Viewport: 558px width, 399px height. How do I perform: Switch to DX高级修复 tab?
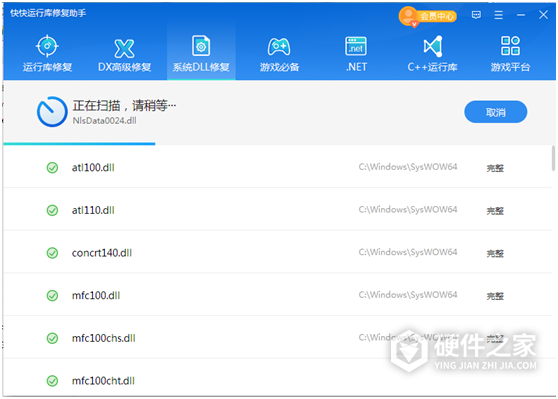pyautogui.click(x=124, y=55)
